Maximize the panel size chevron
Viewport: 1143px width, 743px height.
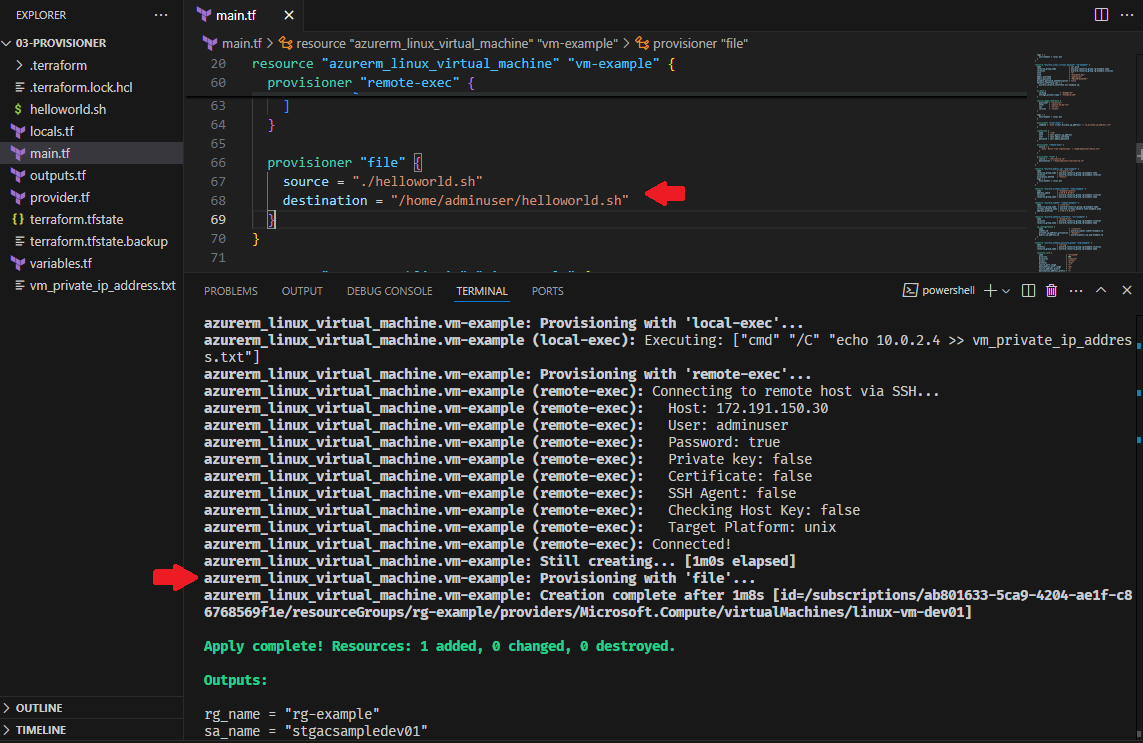point(1101,289)
